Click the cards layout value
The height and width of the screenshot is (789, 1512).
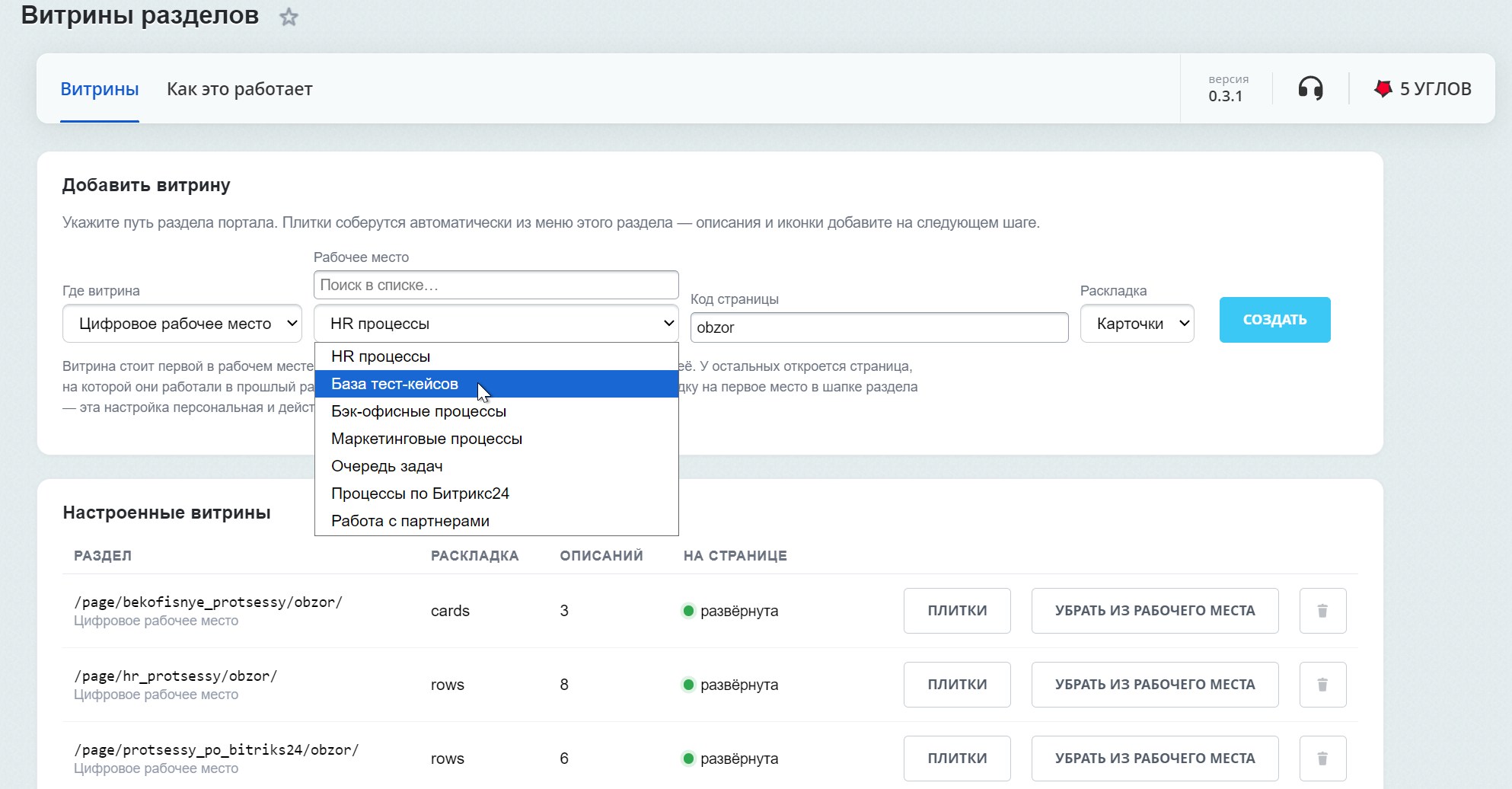coord(450,611)
